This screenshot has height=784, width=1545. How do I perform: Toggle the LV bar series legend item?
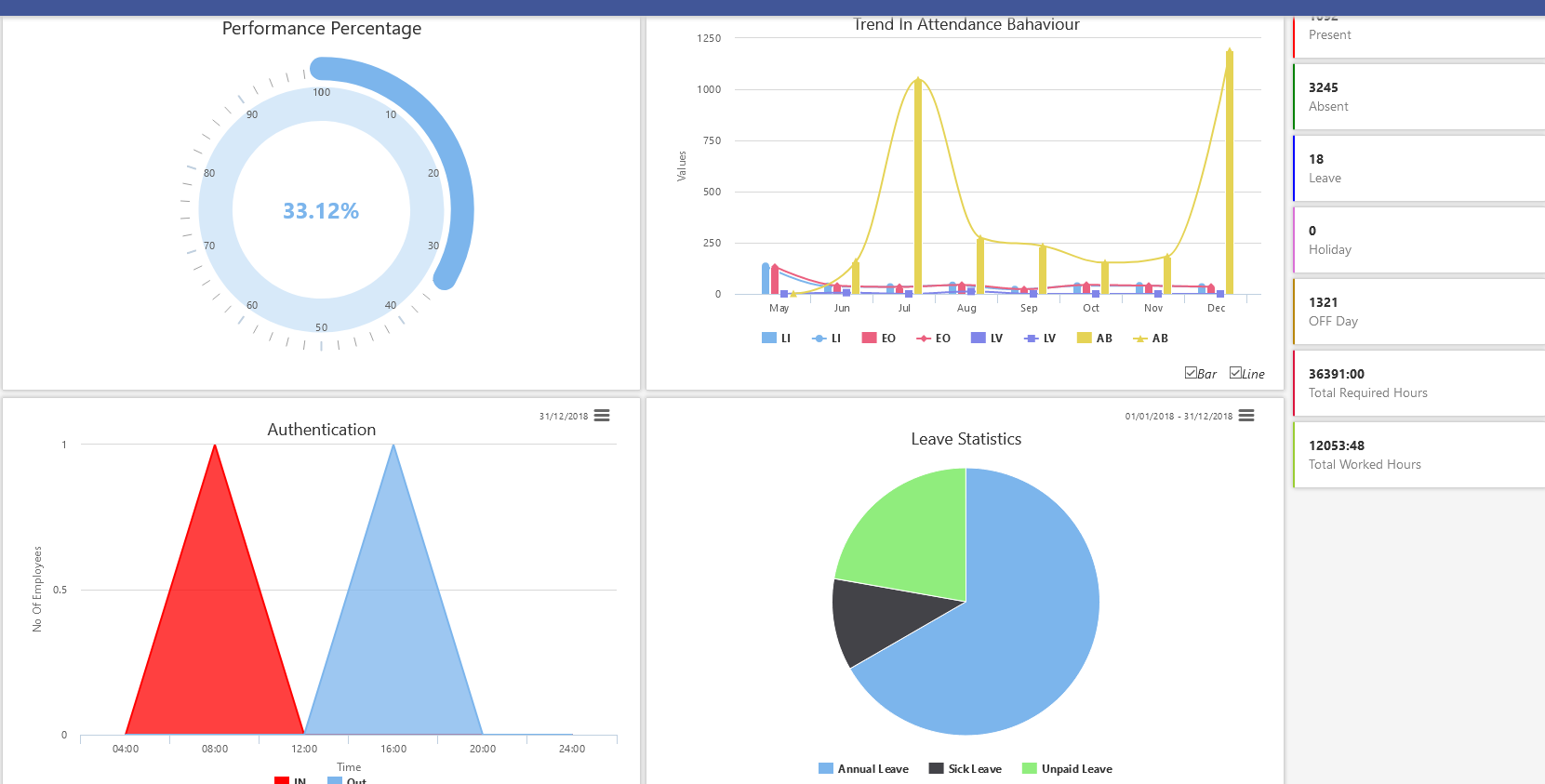pyautogui.click(x=987, y=339)
